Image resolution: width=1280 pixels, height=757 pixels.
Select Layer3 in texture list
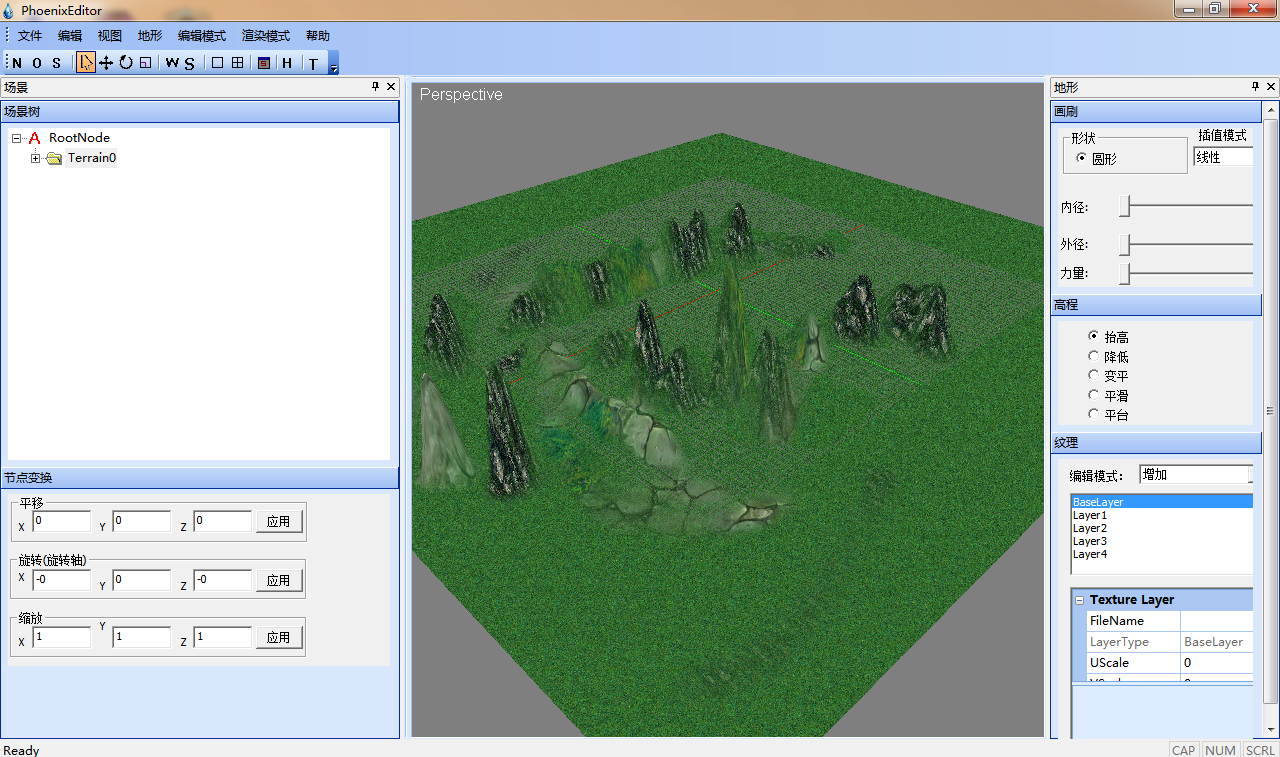(1162, 541)
